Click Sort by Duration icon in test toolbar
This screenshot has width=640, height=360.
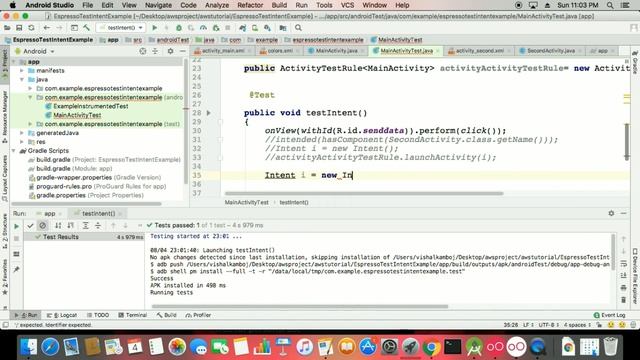coord(71,225)
